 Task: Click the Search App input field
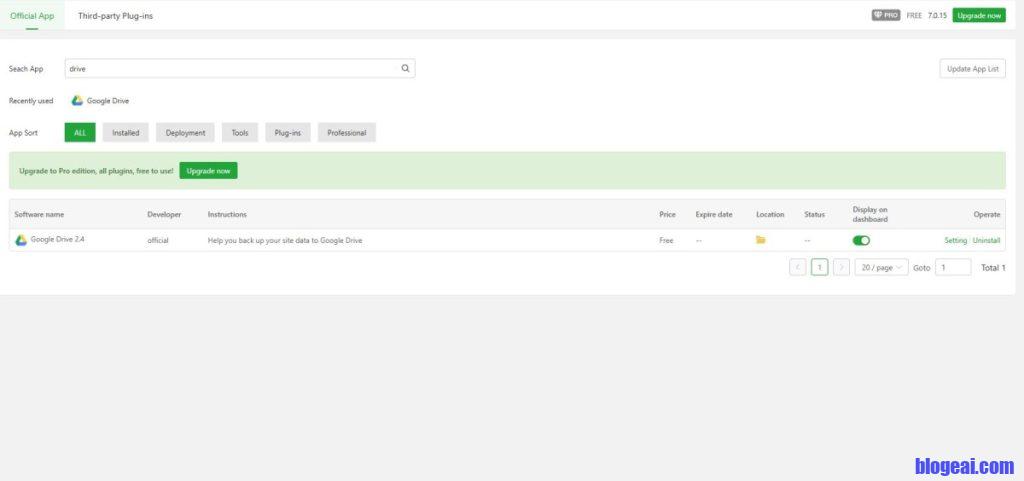tap(230, 69)
